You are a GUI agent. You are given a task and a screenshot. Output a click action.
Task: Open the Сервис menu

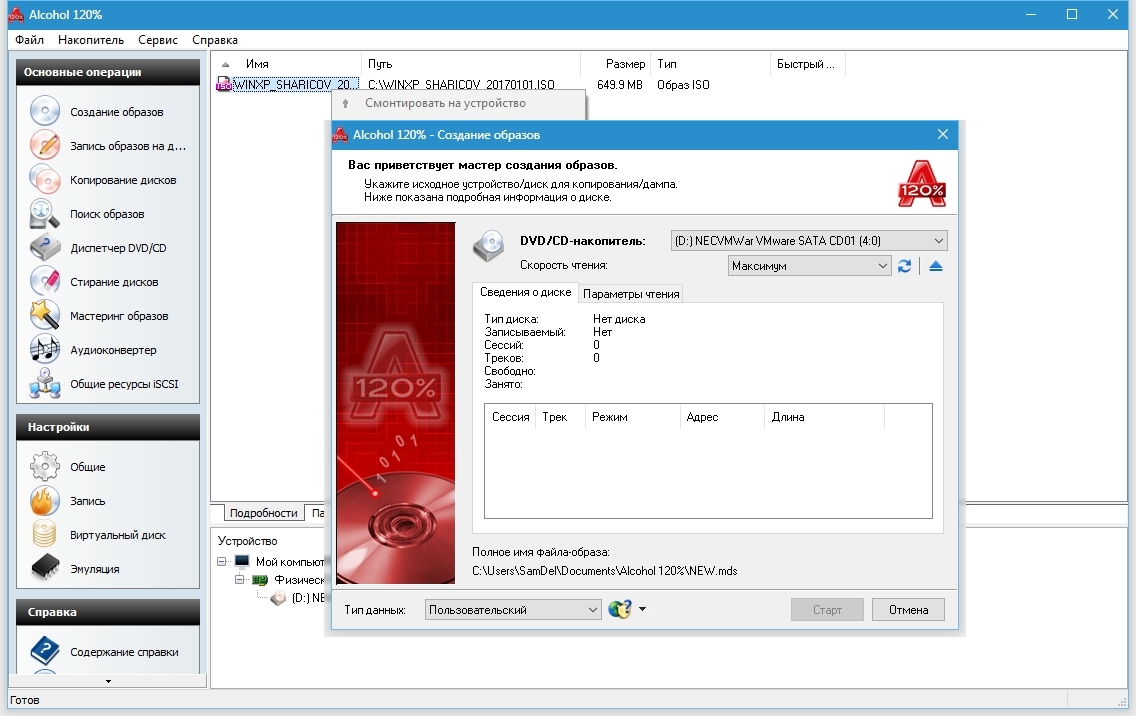point(158,40)
